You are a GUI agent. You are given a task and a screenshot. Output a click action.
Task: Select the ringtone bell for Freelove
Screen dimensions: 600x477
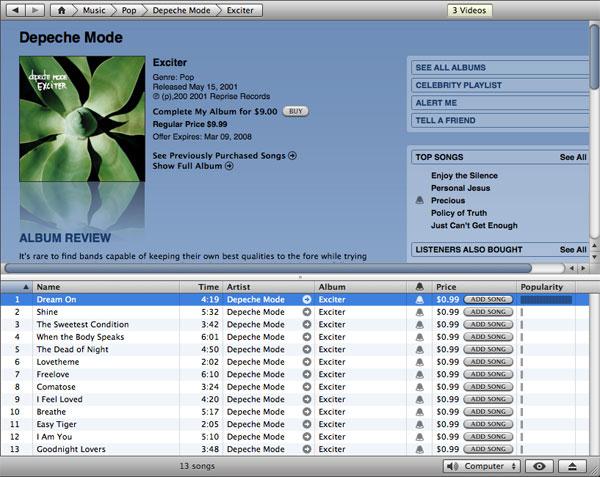[x=420, y=374]
